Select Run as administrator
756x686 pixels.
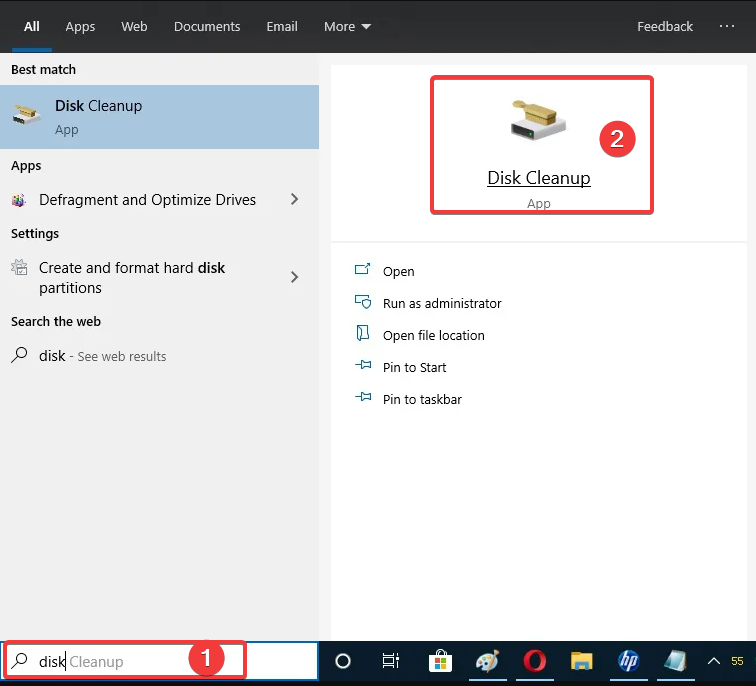pyautogui.click(x=442, y=303)
